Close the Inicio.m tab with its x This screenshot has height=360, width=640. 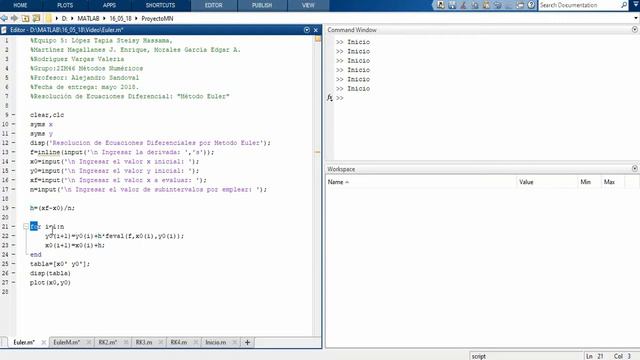coord(234,342)
